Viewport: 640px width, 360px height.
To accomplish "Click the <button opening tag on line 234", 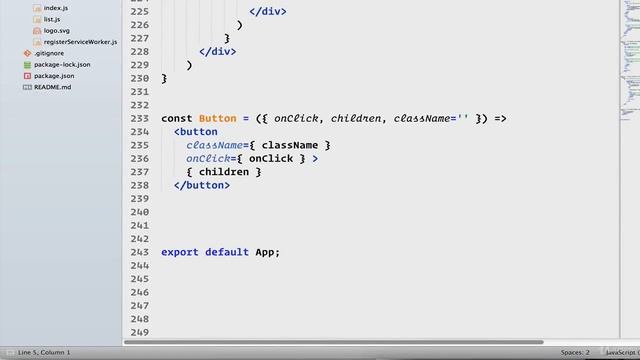I will pos(196,132).
